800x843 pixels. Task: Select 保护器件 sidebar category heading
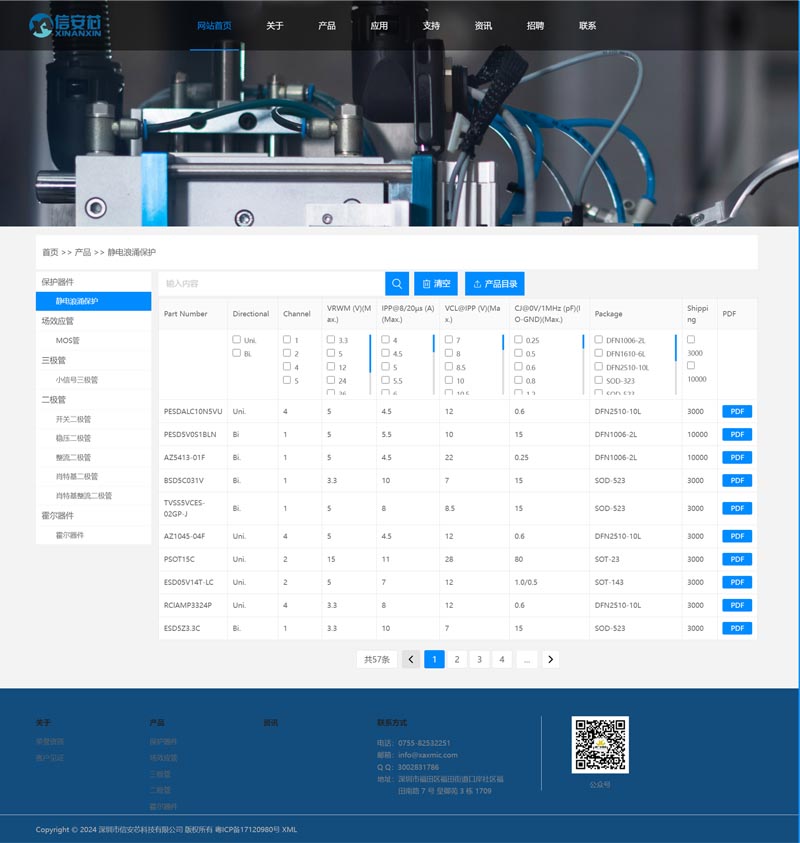tap(58, 282)
